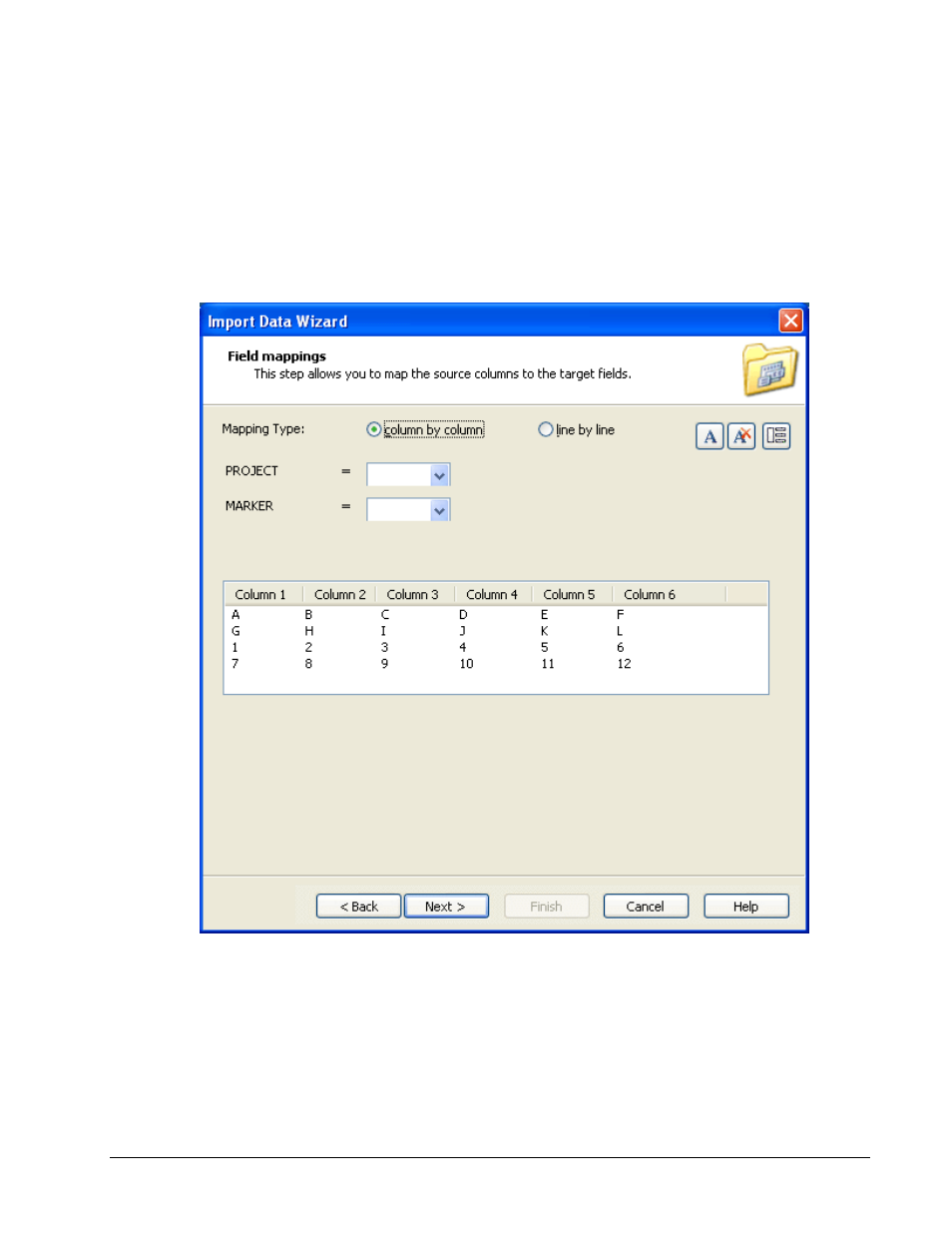952x1233 pixels.
Task: Click the 'Mapping Type:' label
Action: click(263, 429)
